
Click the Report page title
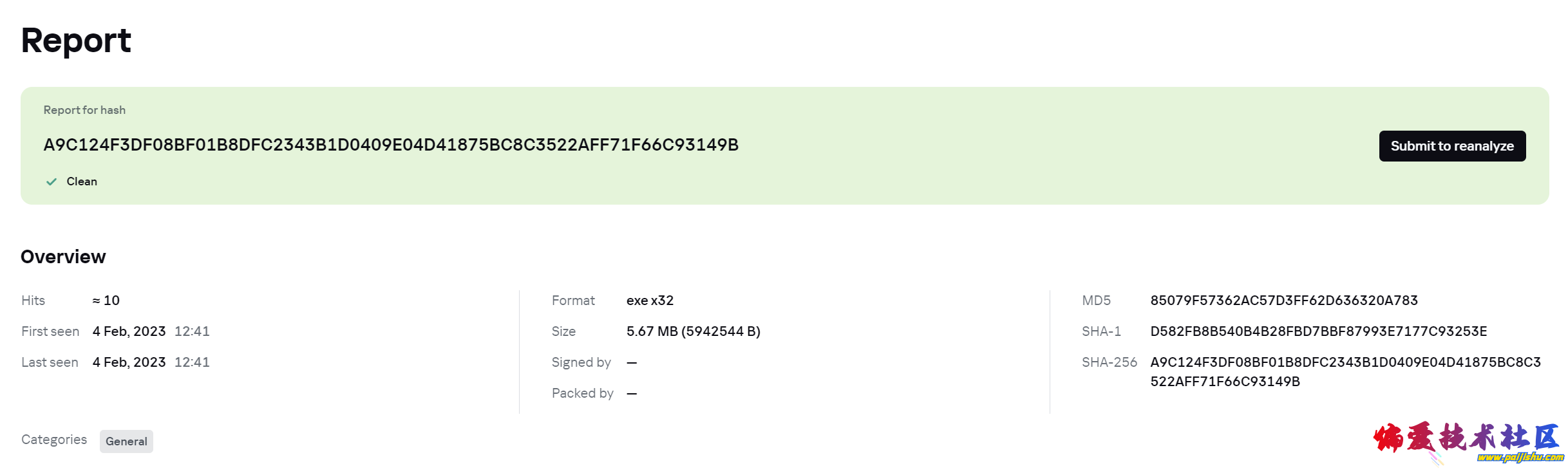tap(76, 41)
